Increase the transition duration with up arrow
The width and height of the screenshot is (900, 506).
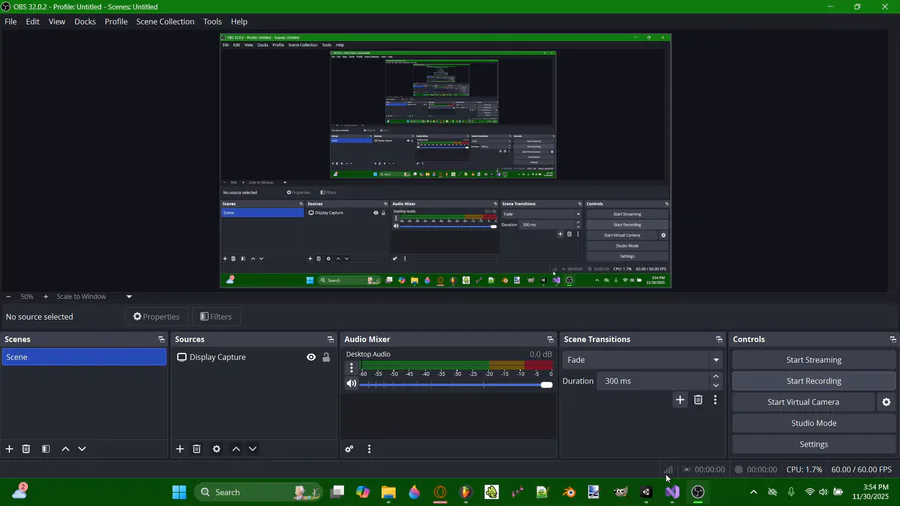[716, 376]
